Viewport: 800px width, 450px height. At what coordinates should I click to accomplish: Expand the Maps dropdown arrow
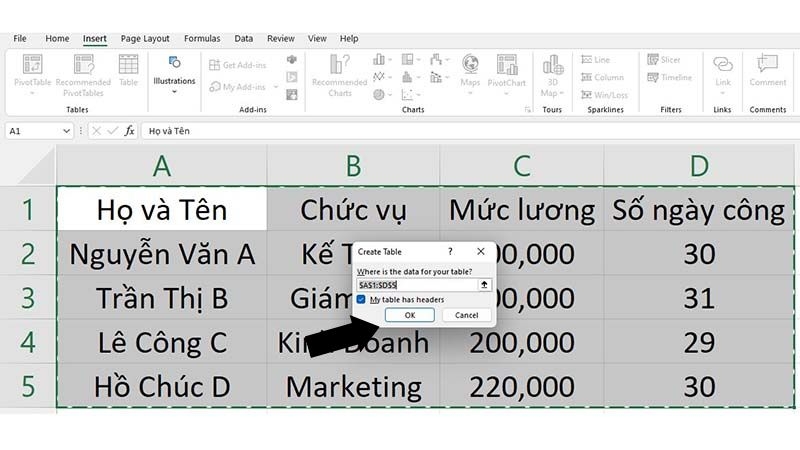470,93
